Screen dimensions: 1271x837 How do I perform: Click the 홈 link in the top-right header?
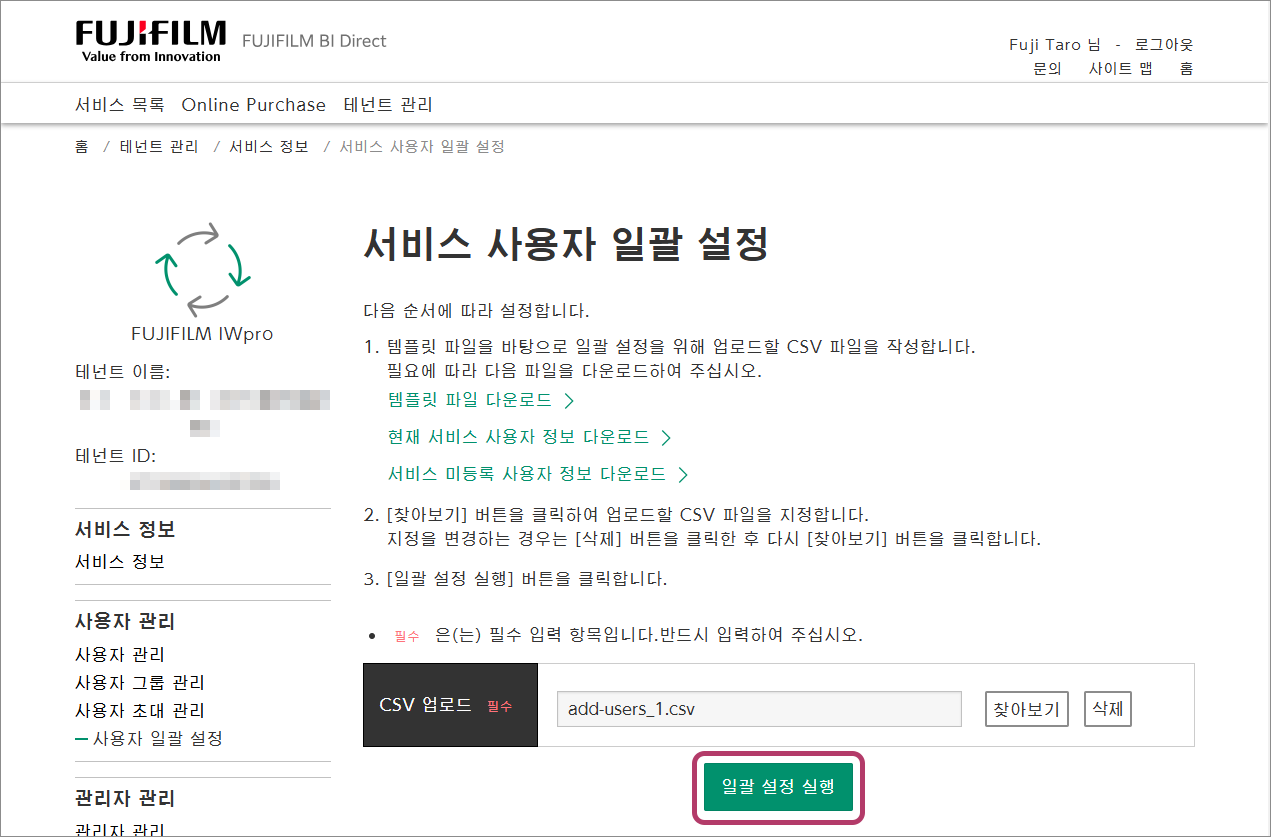coord(1186,69)
